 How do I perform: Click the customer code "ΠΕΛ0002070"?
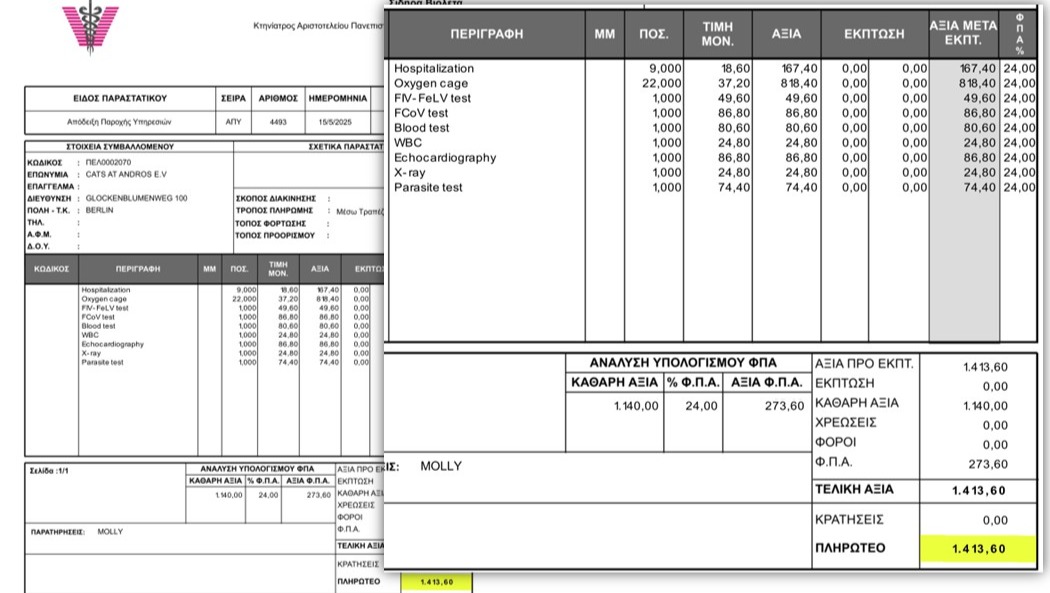tap(108, 162)
